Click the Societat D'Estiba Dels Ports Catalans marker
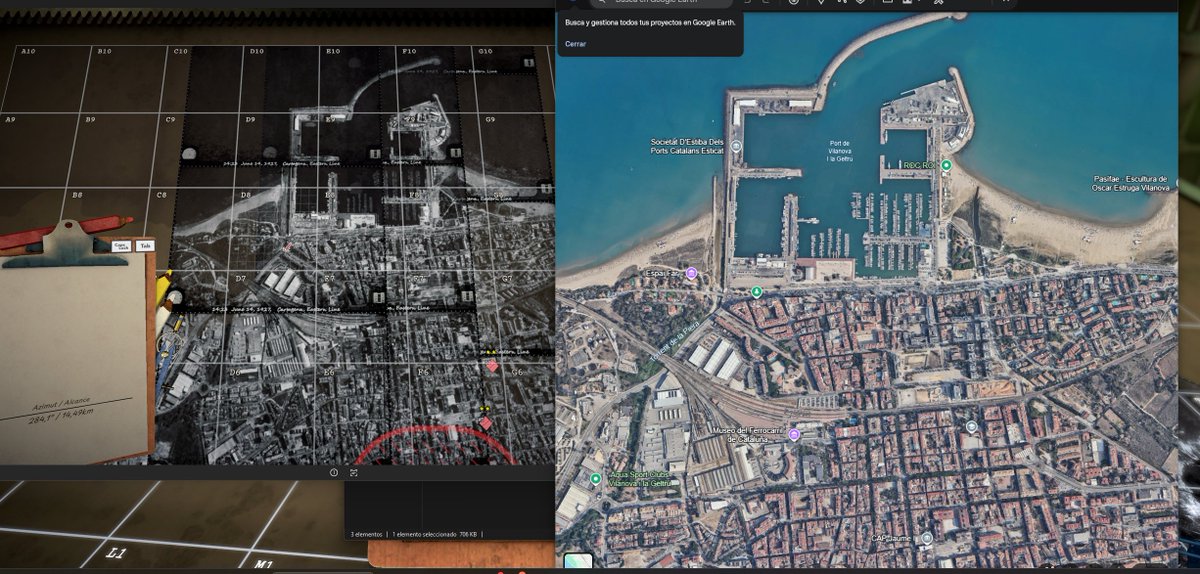Screen dimensions: 1200x574 pyautogui.click(x=736, y=146)
